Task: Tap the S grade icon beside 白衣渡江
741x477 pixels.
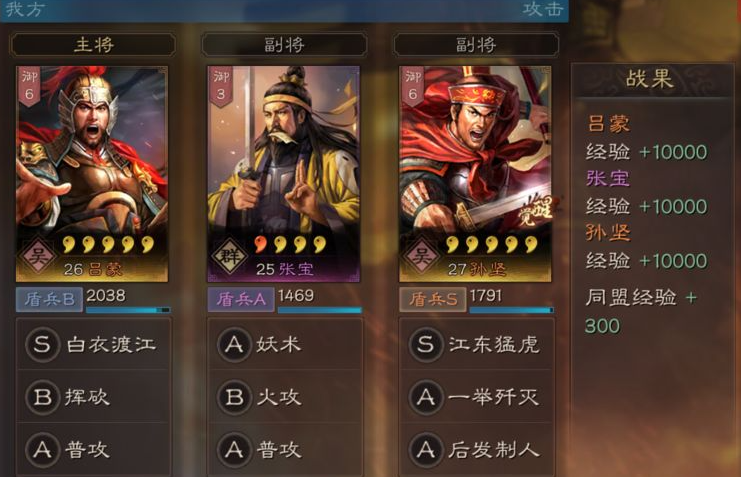Action: (42, 344)
